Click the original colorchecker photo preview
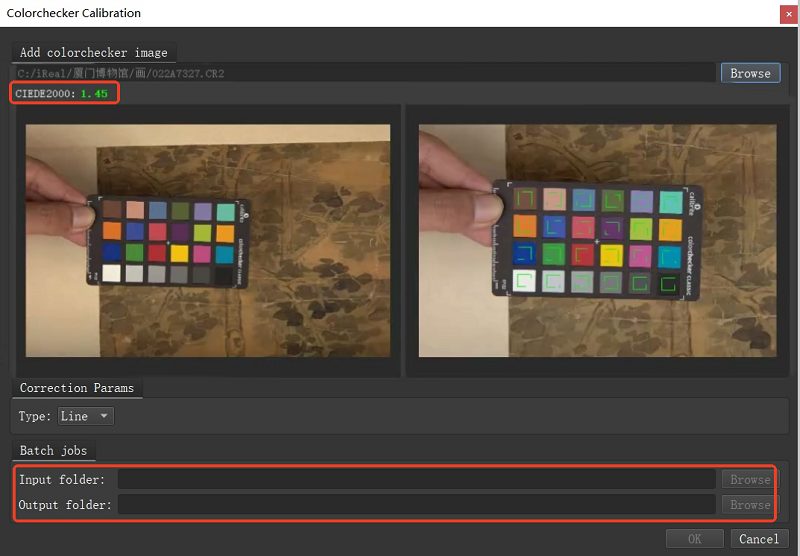This screenshot has height=556, width=800. pyautogui.click(x=208, y=241)
